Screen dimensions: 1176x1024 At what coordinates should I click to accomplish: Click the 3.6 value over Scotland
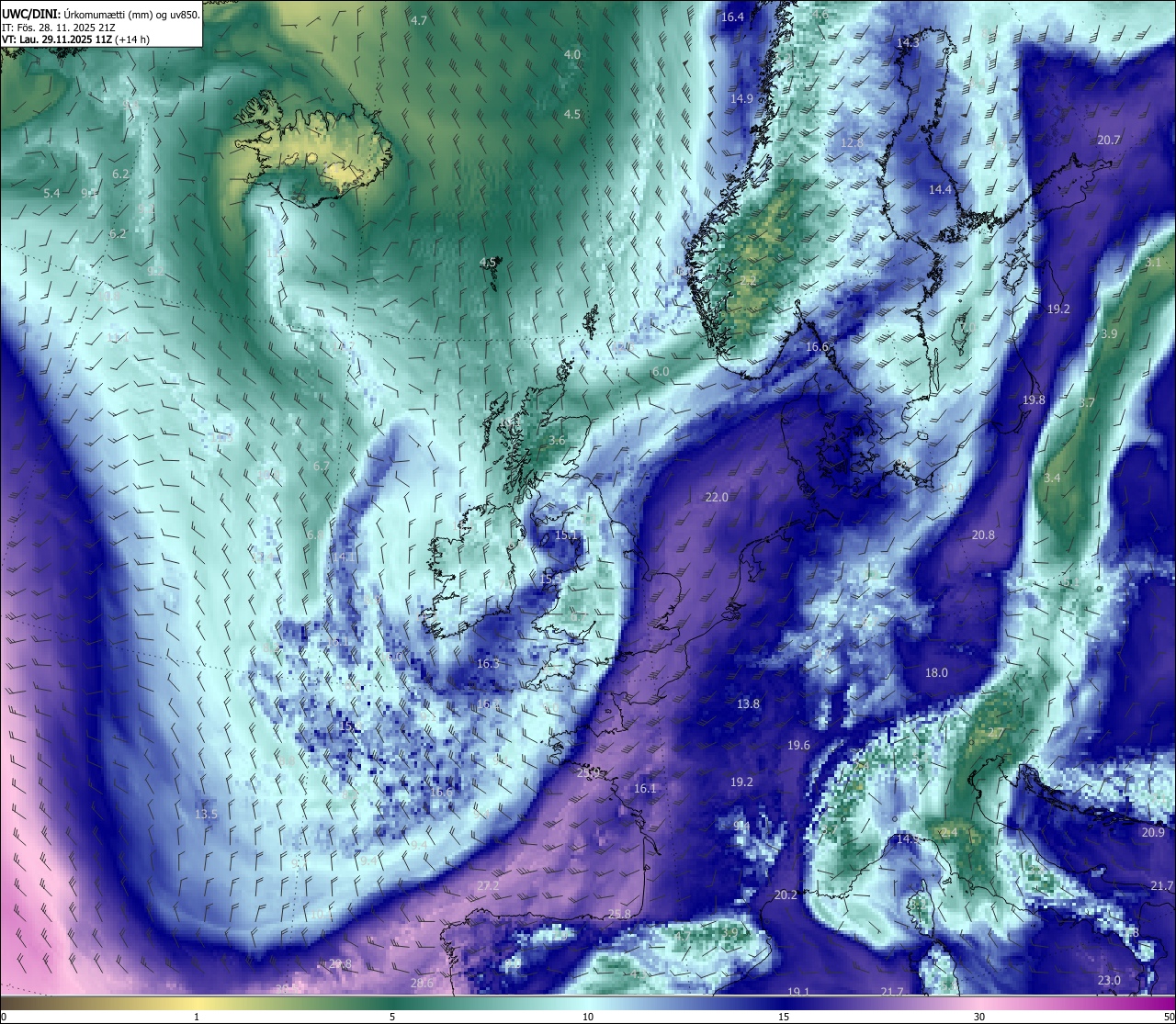click(557, 440)
